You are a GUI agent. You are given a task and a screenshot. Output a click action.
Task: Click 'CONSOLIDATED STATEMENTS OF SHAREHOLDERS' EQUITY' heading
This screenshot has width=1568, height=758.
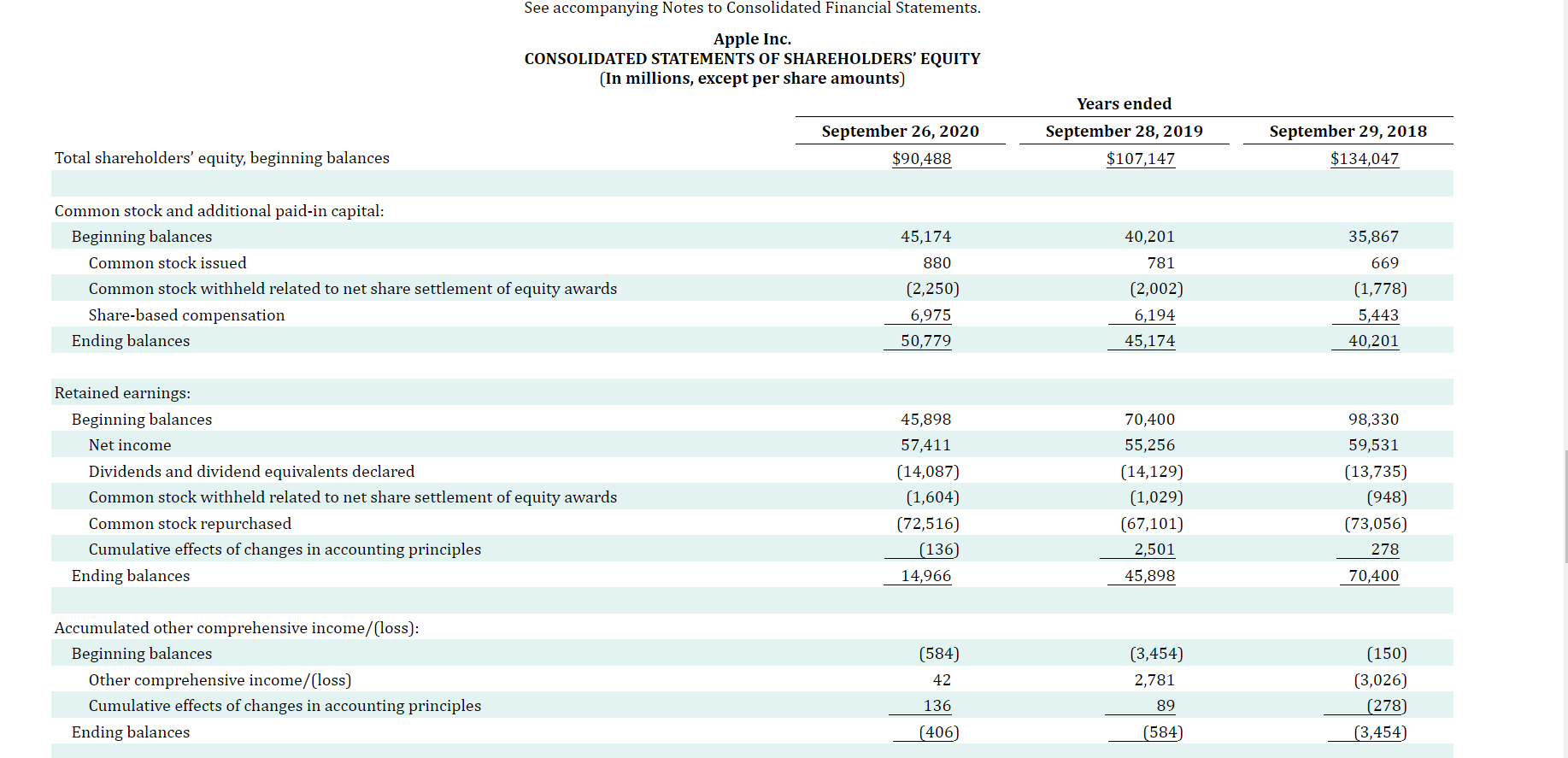pos(752,59)
